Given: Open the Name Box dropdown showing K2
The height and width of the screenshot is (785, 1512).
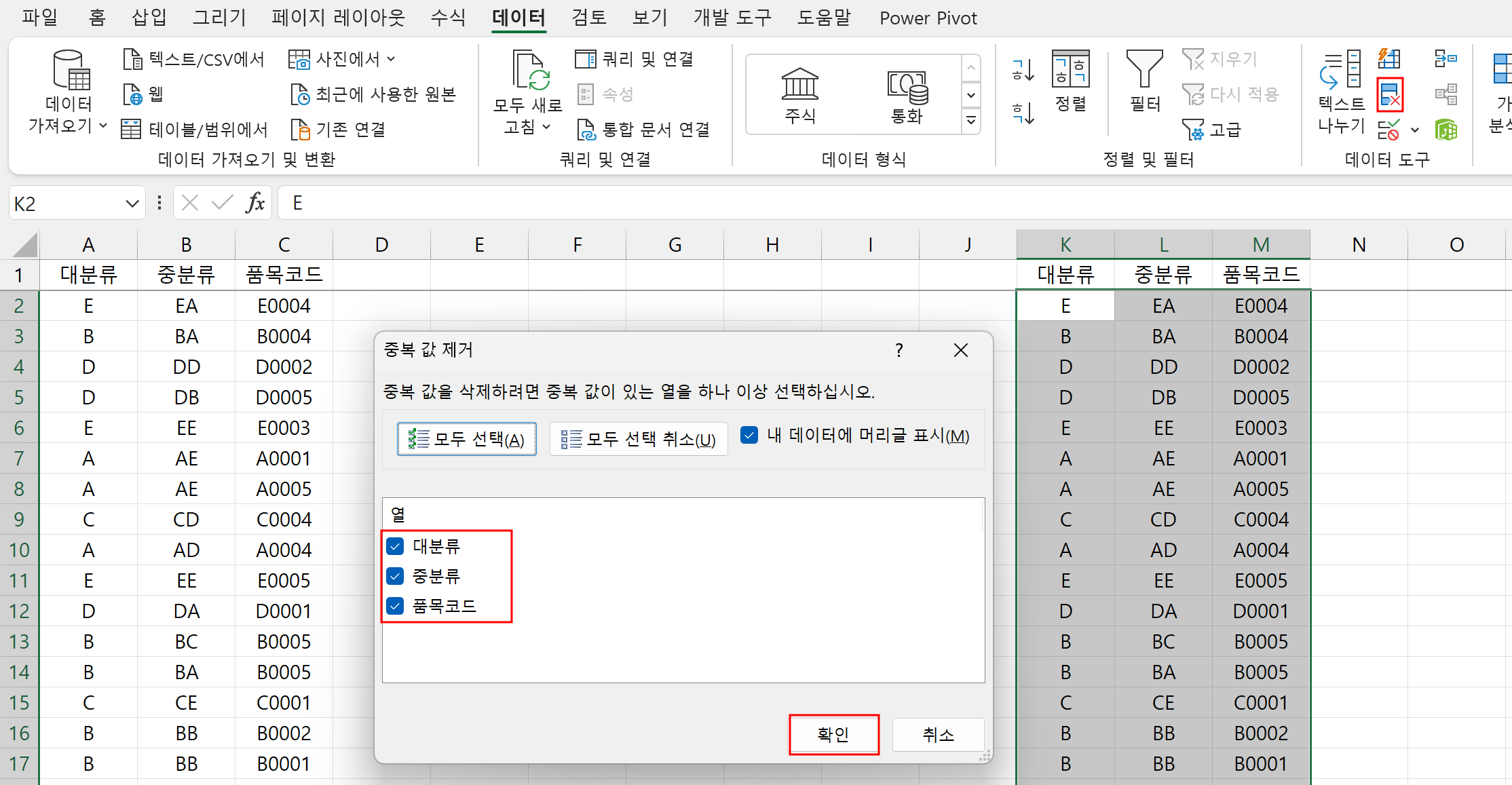Looking at the screenshot, I should point(131,203).
